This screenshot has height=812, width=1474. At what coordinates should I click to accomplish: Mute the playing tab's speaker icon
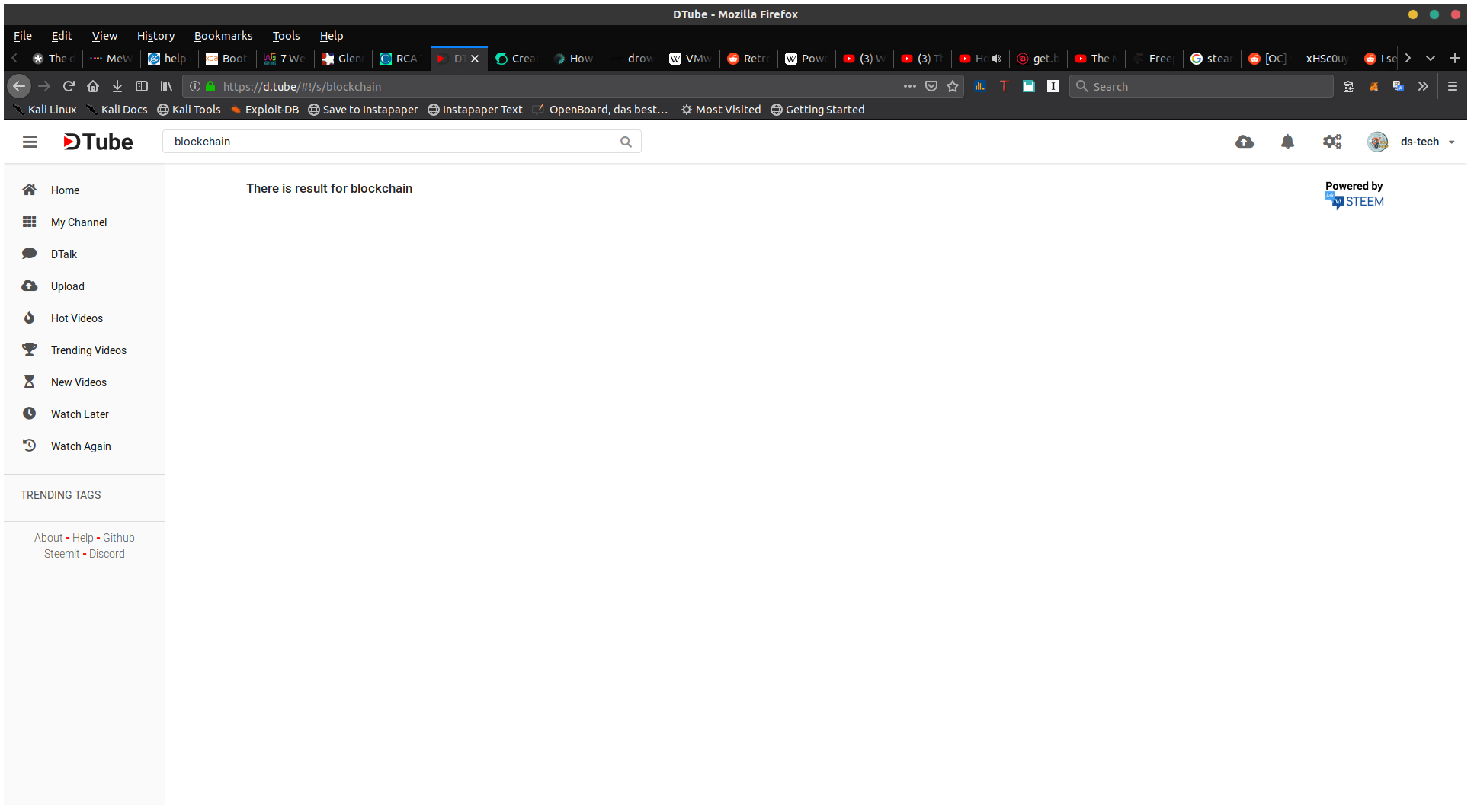tap(996, 59)
